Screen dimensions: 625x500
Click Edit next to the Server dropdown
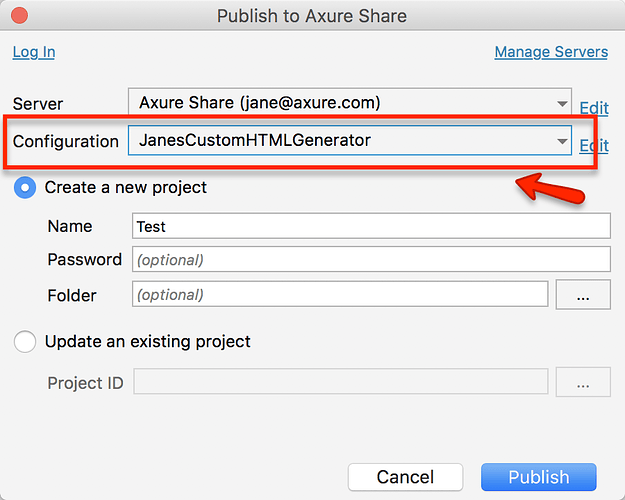coord(594,107)
